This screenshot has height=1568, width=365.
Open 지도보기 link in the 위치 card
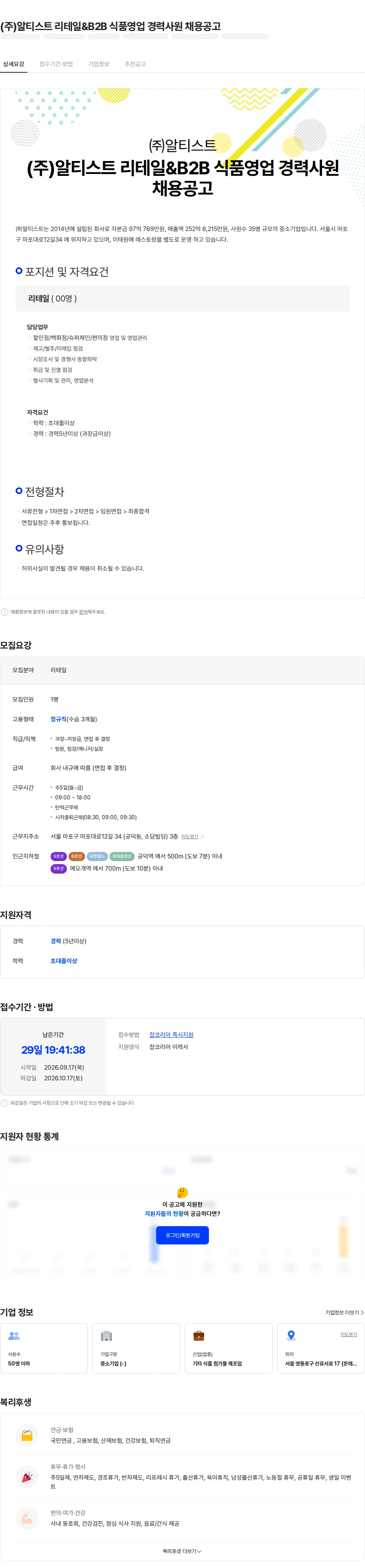pyautogui.click(x=349, y=1334)
